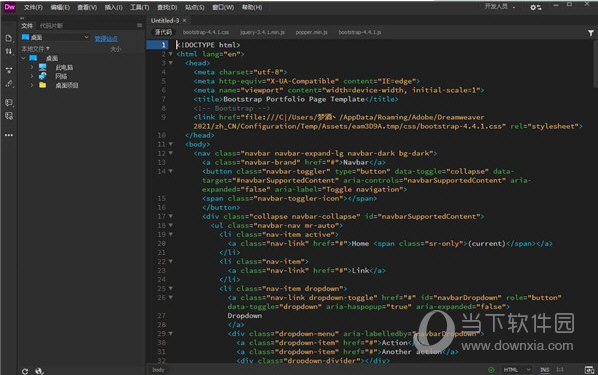598x375 pixels.
Task: Open related file bootstrap-4.4.1.js
Action: coord(360,32)
